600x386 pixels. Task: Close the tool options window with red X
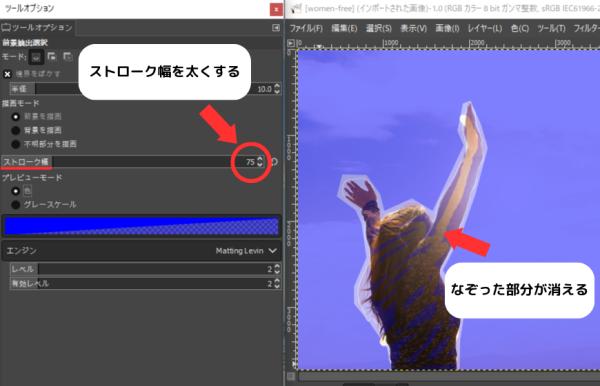tap(276, 9)
